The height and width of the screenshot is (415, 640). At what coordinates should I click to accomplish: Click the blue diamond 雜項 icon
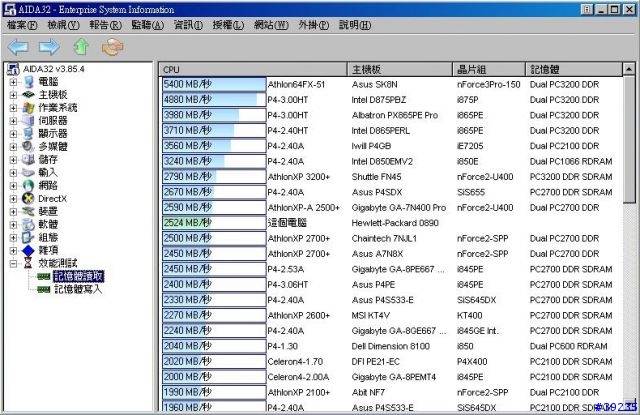[29, 250]
